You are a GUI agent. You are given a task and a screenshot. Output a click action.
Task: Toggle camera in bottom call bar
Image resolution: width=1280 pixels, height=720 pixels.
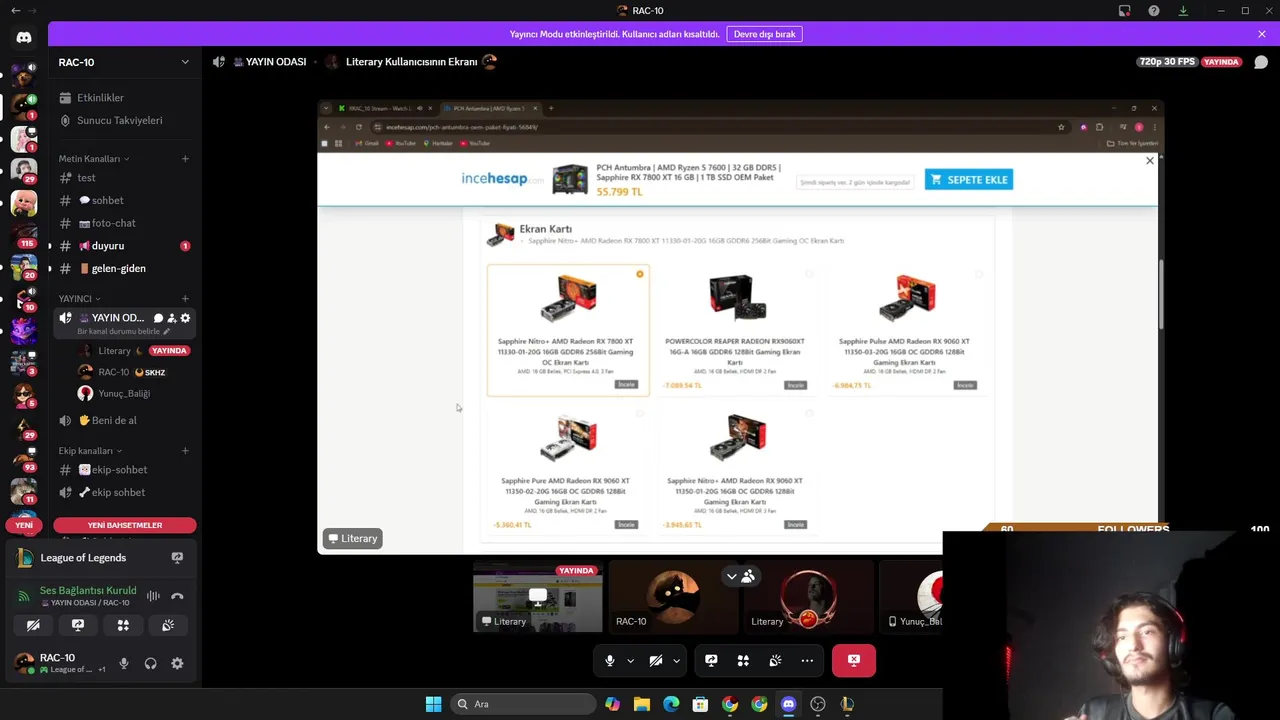tap(656, 661)
